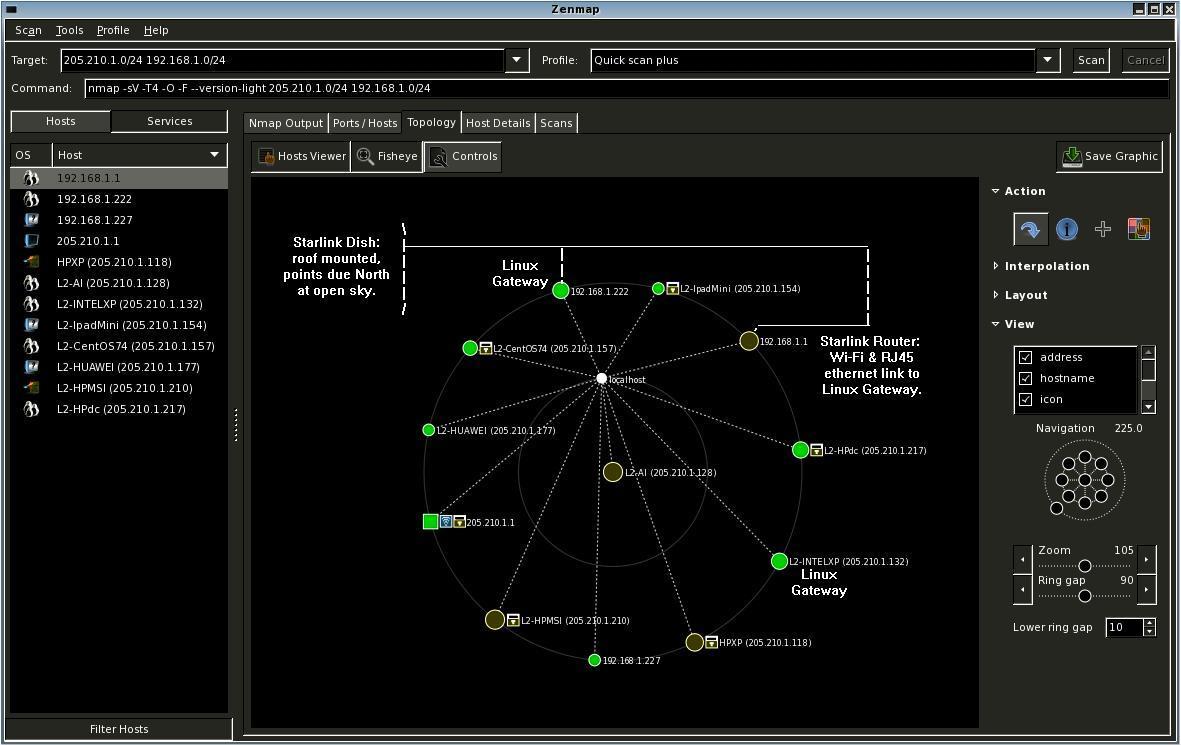Open the Profile dropdown arrow
1181x745 pixels.
pos(1048,60)
